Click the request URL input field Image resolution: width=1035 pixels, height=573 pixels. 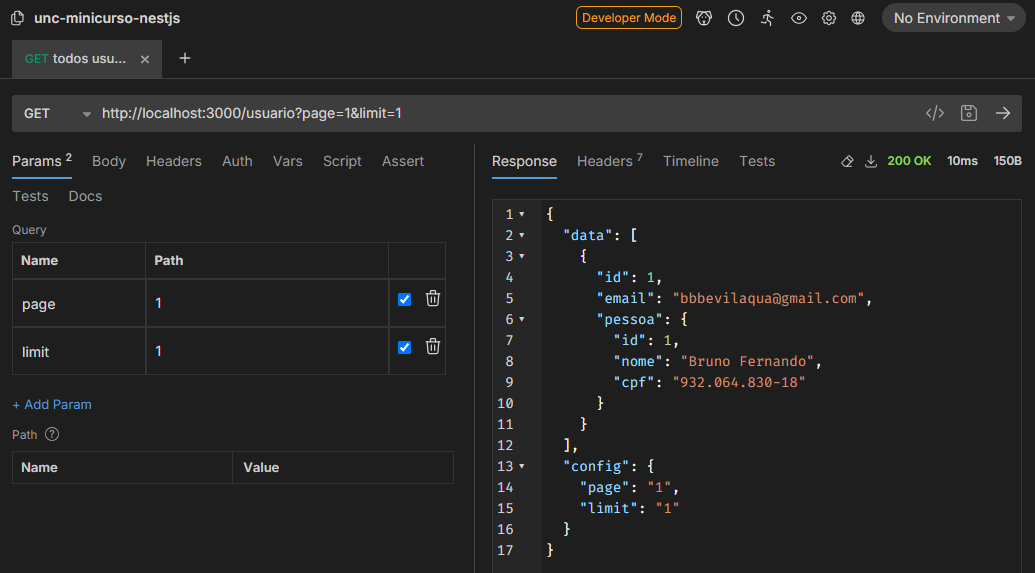(500, 114)
